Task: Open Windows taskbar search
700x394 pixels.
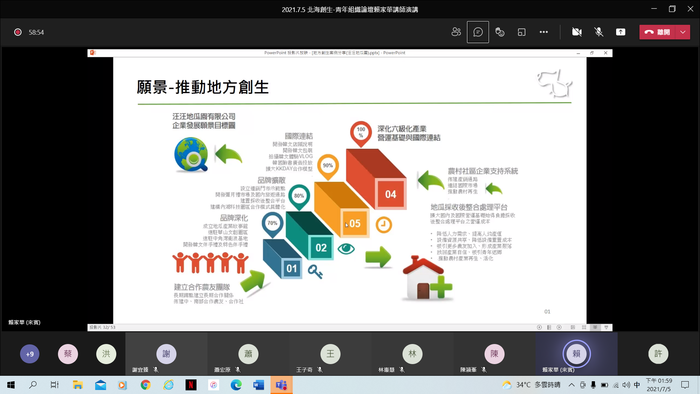Action: (33, 385)
